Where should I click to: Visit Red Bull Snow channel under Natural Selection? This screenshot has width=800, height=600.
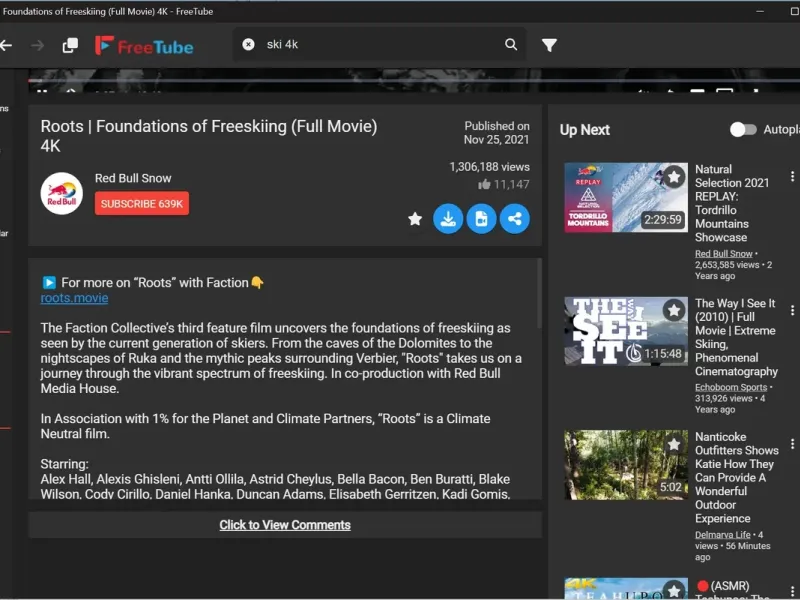pyautogui.click(x=723, y=254)
